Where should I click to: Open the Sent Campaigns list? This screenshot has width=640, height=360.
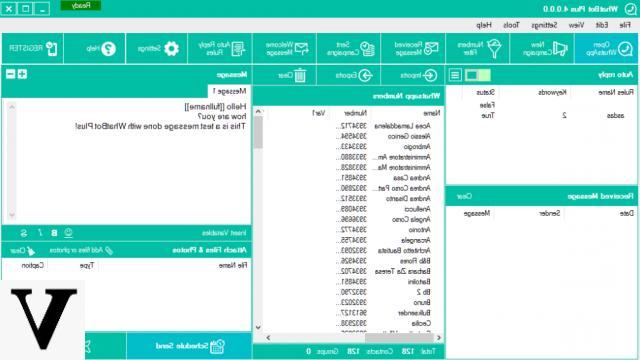point(349,49)
